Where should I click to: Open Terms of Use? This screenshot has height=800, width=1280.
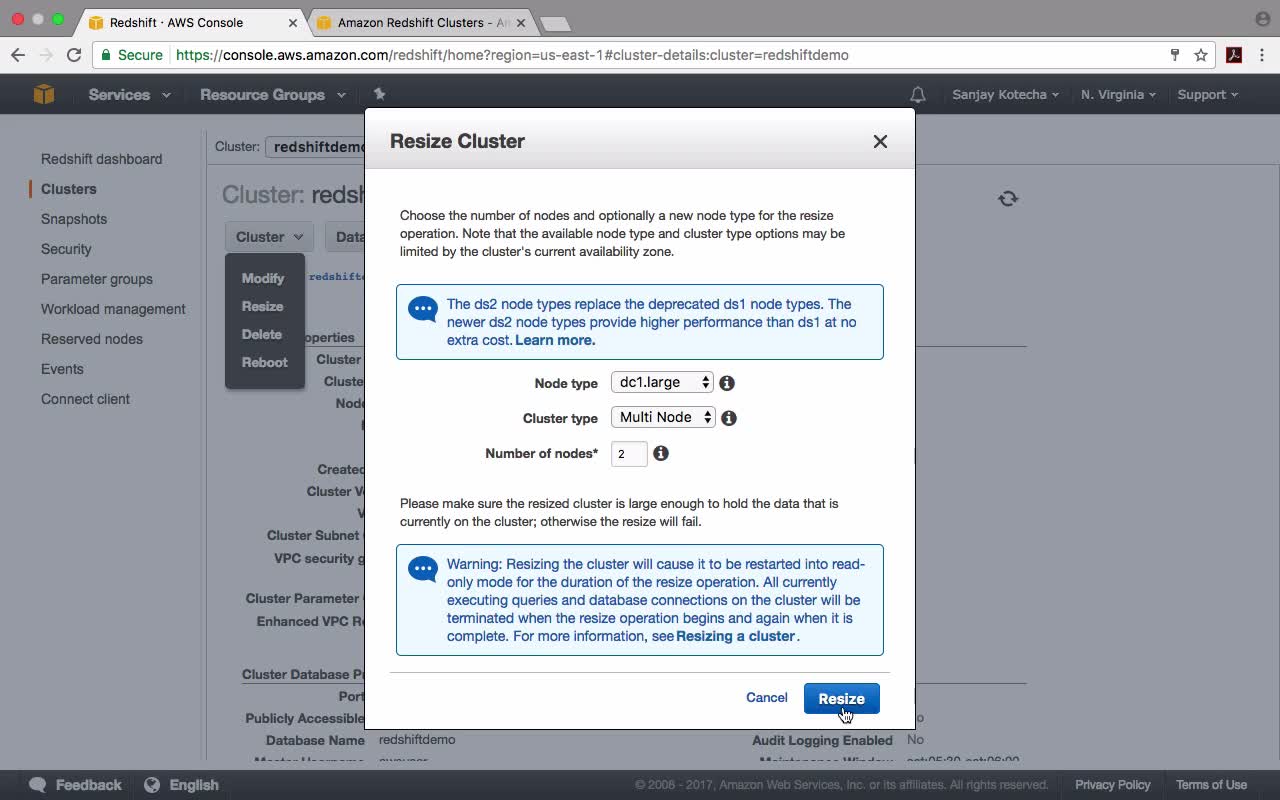coord(1211,785)
